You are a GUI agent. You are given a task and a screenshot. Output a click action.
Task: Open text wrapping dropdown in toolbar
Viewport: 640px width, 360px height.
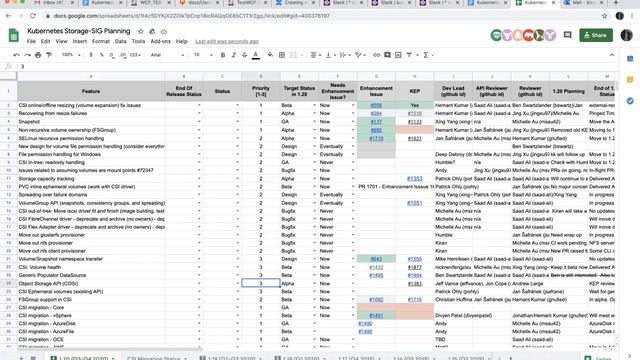(345, 55)
